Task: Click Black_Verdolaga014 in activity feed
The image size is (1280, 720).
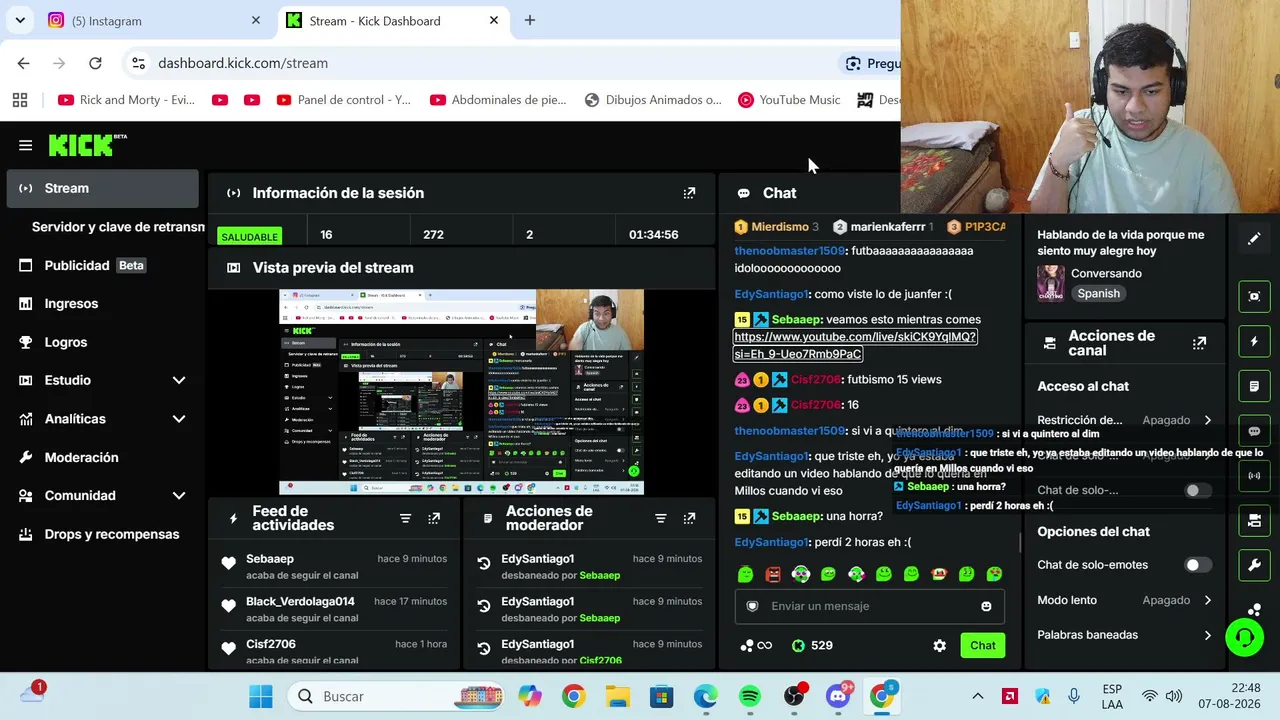Action: [x=300, y=602]
